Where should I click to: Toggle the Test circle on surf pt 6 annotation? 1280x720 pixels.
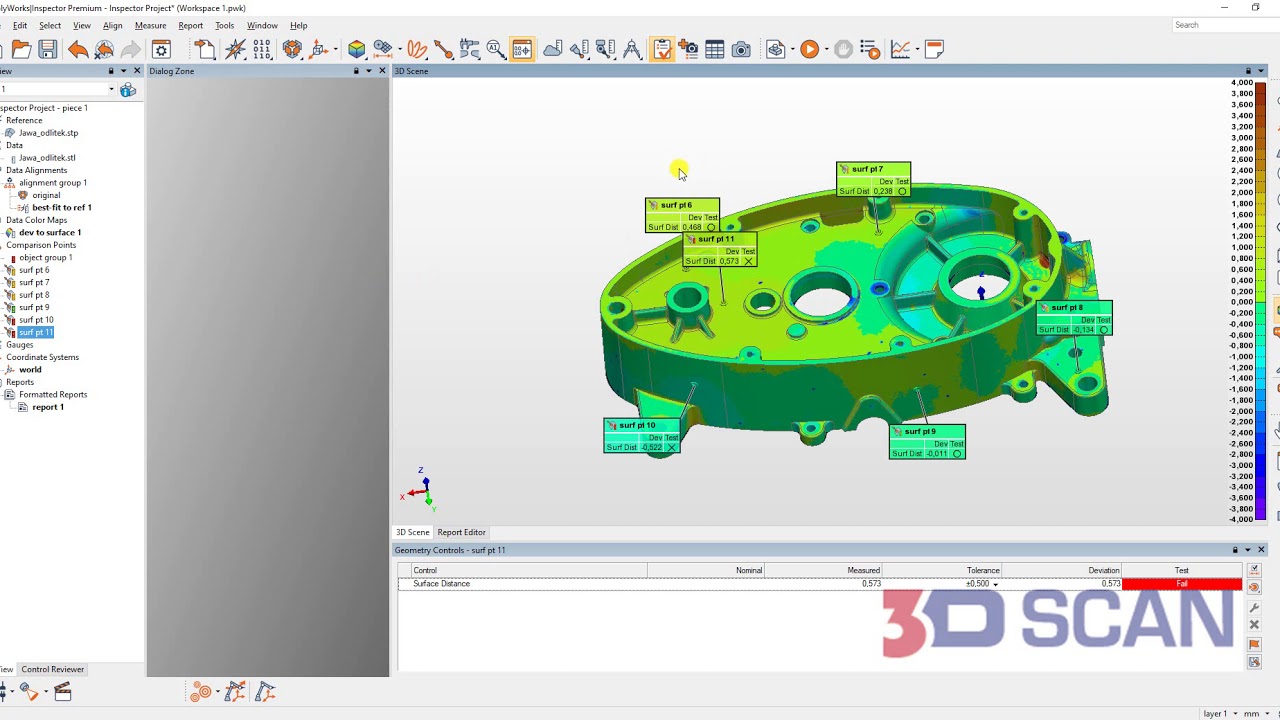point(710,227)
